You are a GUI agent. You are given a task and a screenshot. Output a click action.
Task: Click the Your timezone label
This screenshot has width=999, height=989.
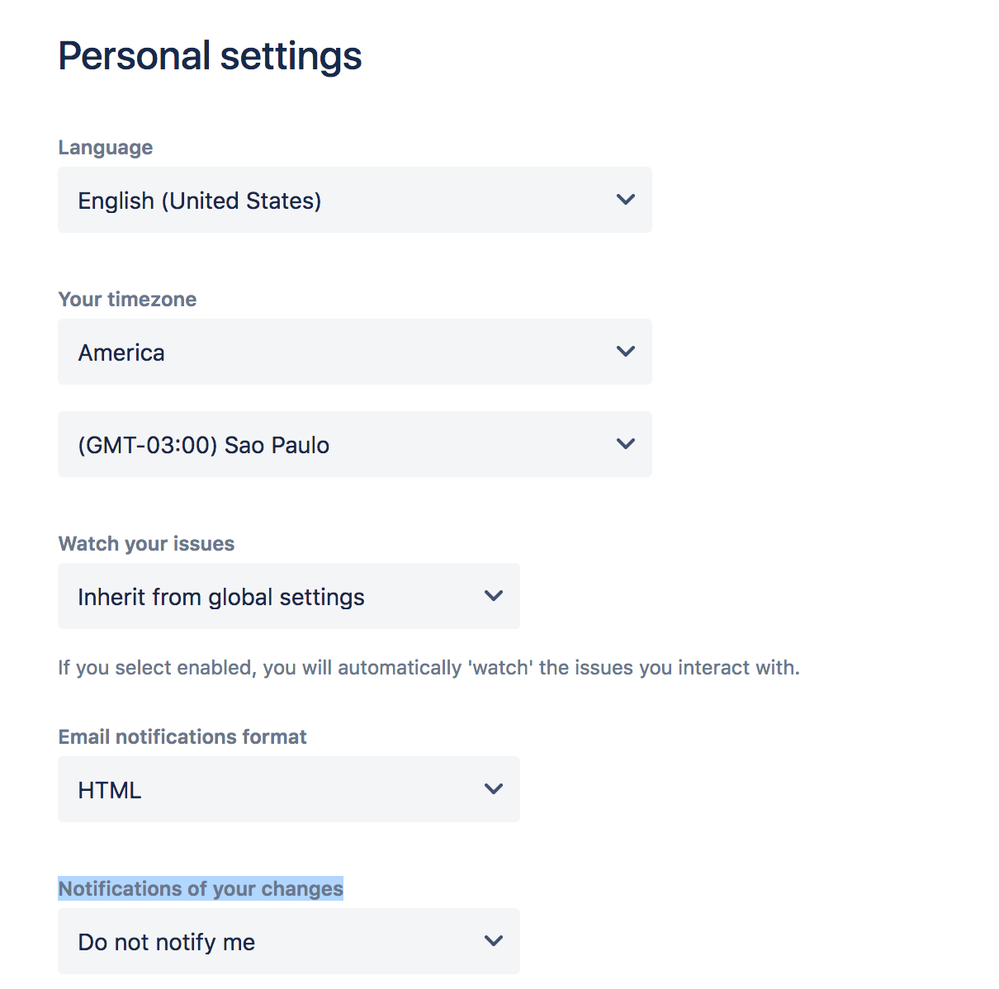[x=127, y=299]
